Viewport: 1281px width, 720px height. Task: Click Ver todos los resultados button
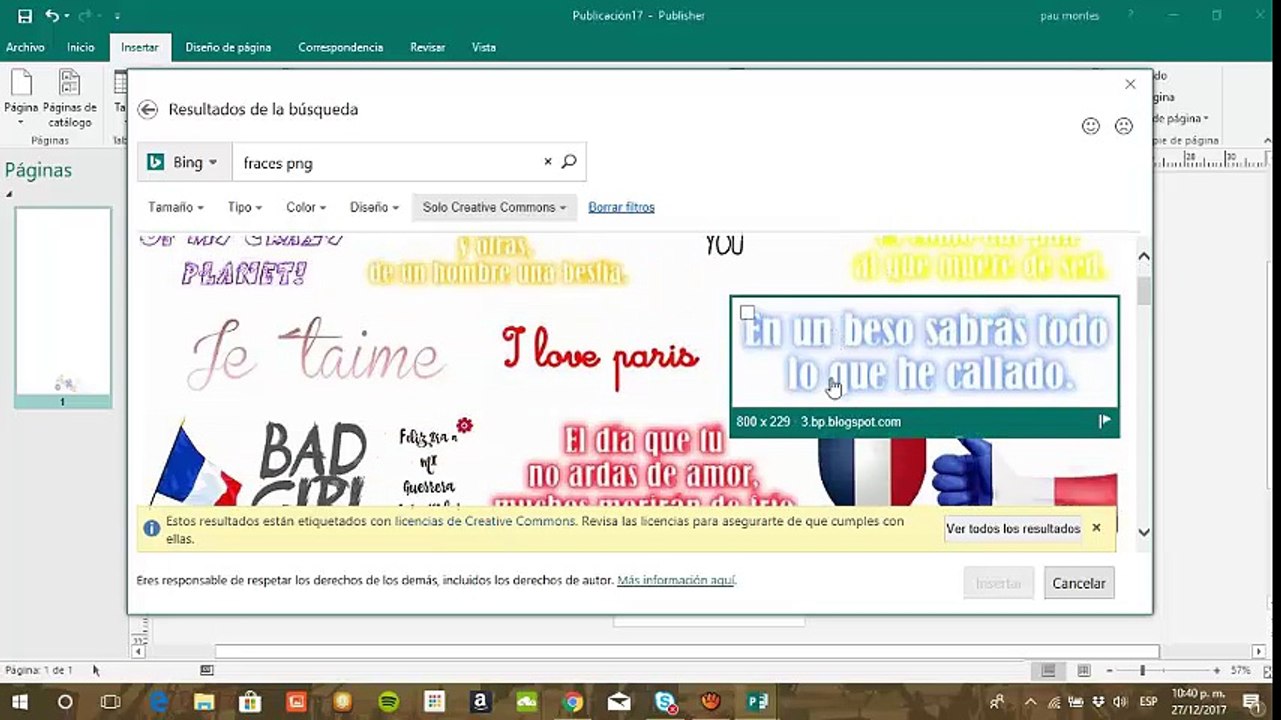coord(1013,528)
